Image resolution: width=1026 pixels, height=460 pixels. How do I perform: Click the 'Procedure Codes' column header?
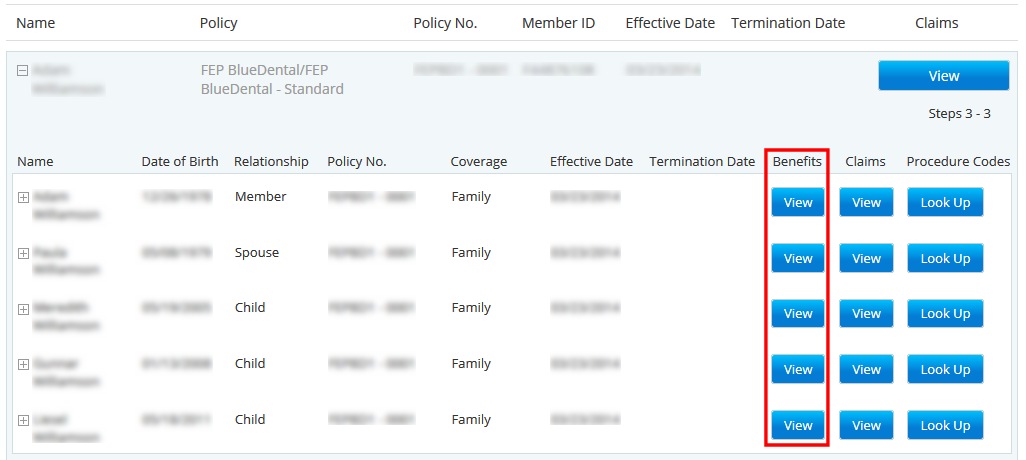958,162
